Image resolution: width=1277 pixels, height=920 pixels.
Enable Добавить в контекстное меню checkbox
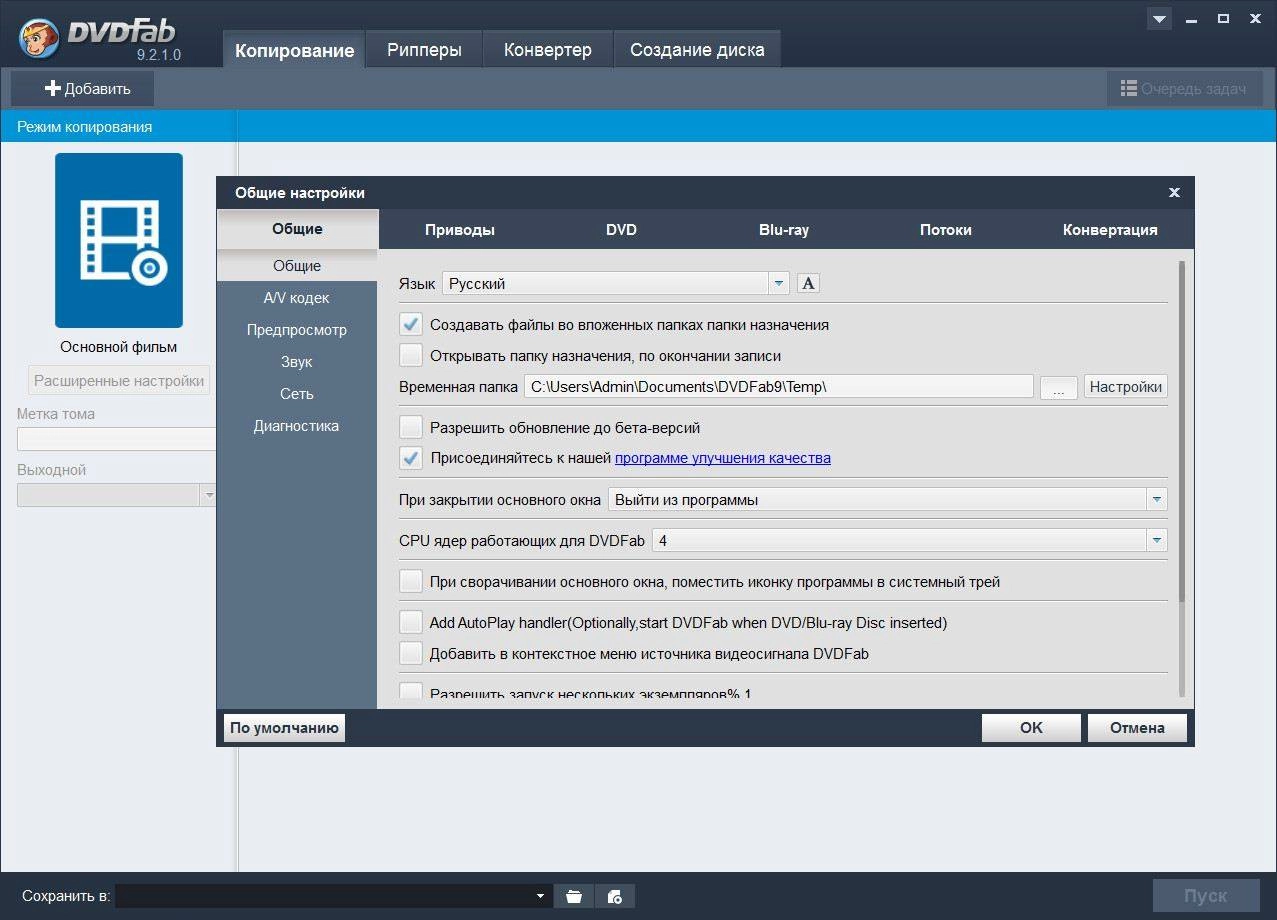tap(411, 653)
